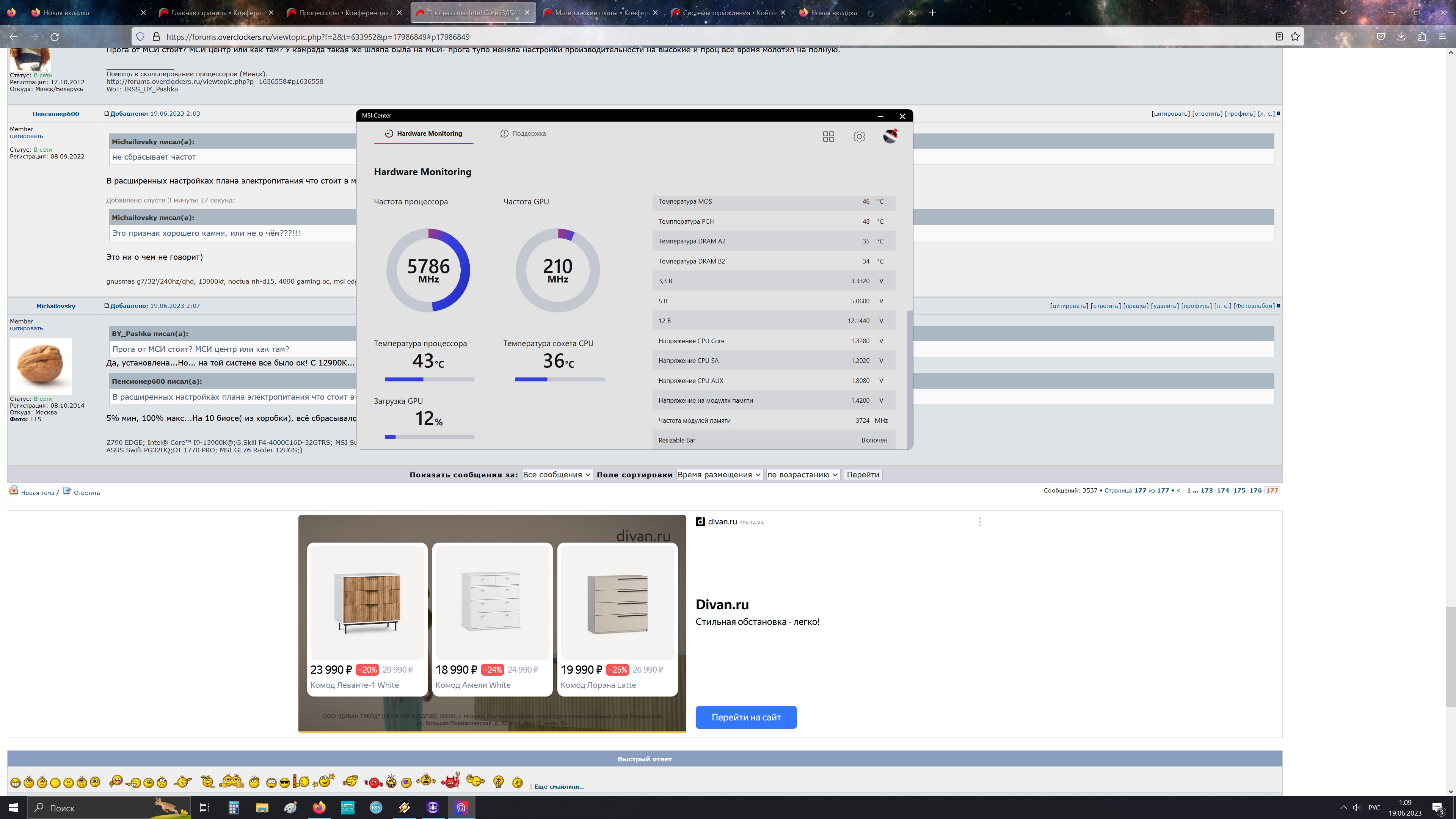The height and width of the screenshot is (819, 1456).
Task: Reload the forum page
Action: [55, 37]
